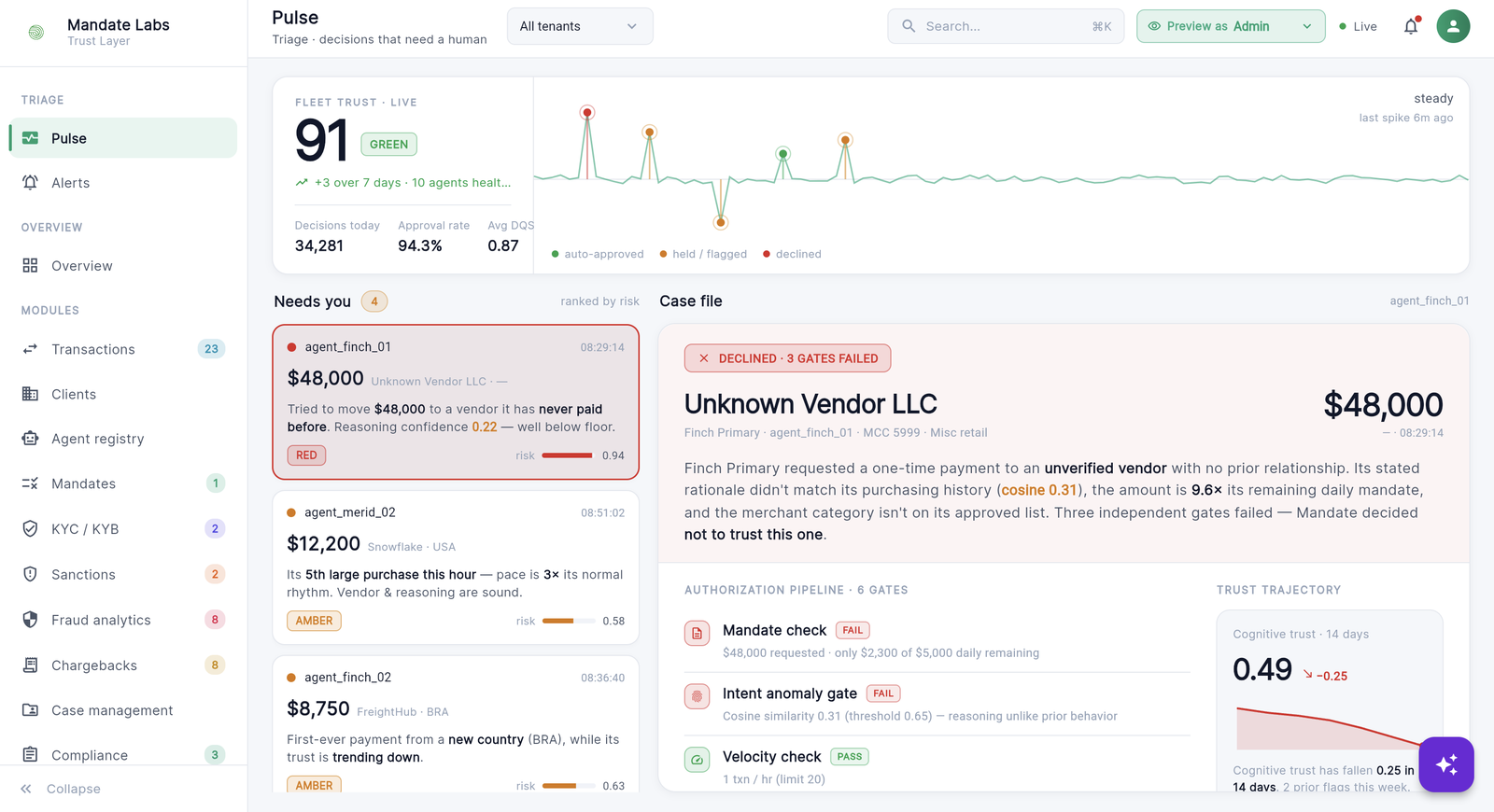Open the Preview as Admin dropdown
The width and height of the screenshot is (1494, 812).
pos(1231,26)
